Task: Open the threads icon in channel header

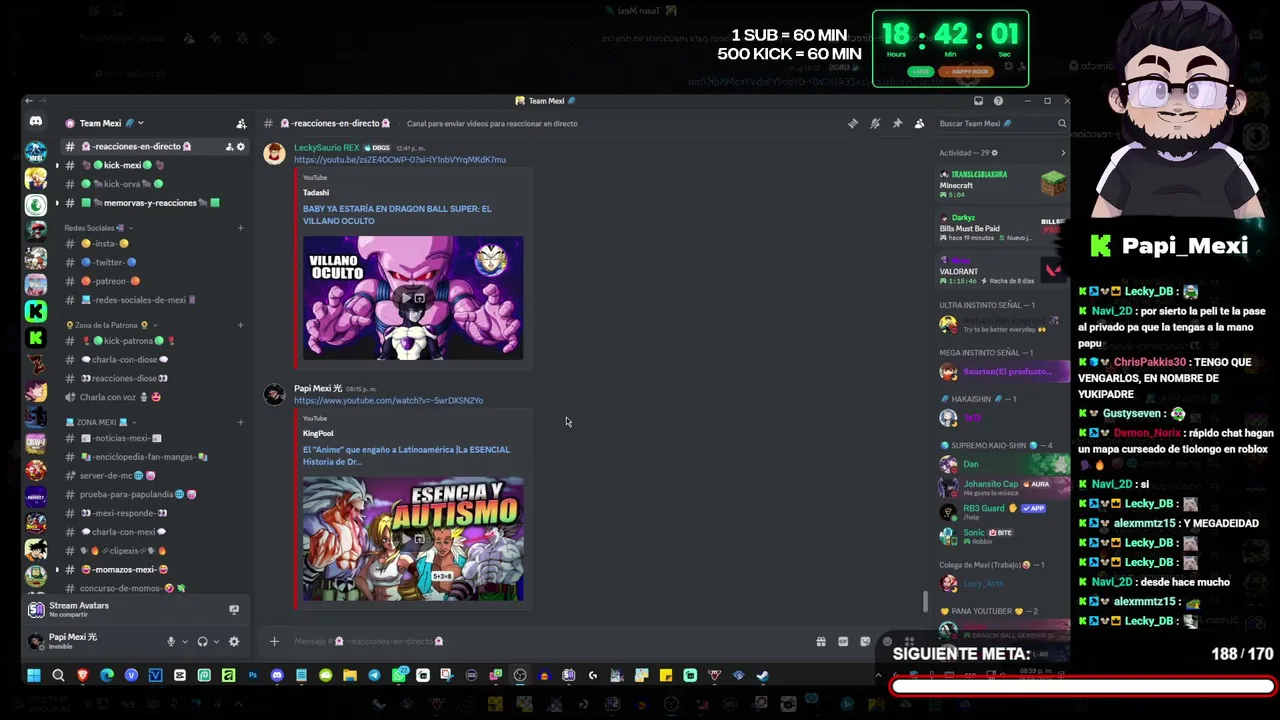Action: click(x=853, y=124)
